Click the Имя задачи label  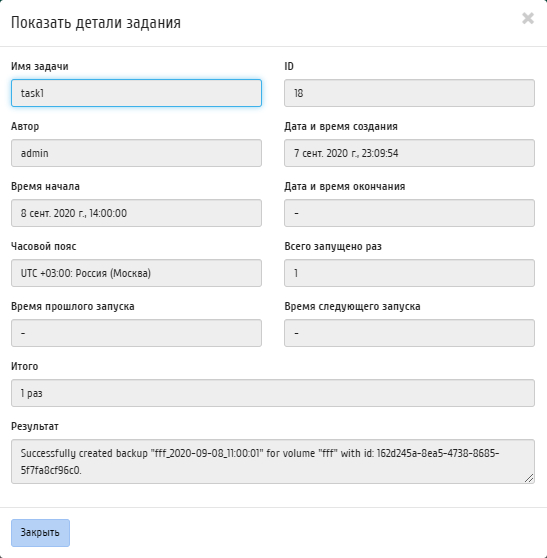pos(40,67)
